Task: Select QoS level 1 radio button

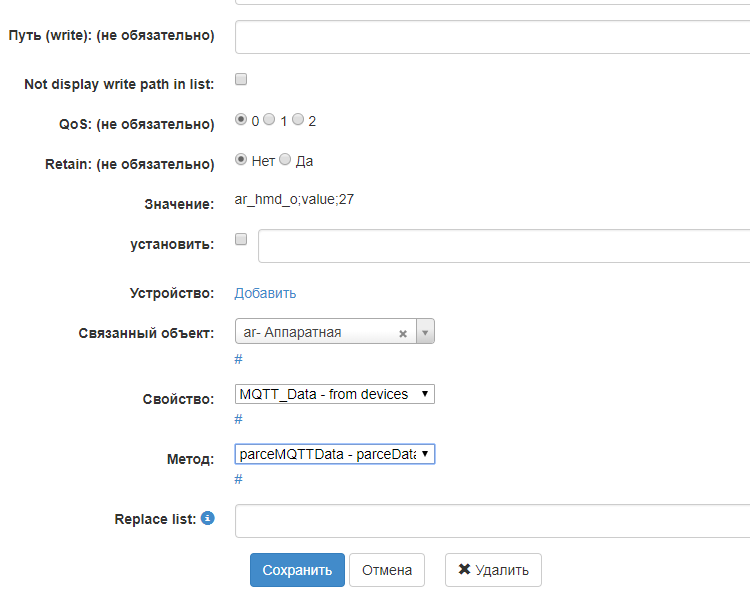Action: pyautogui.click(x=269, y=119)
